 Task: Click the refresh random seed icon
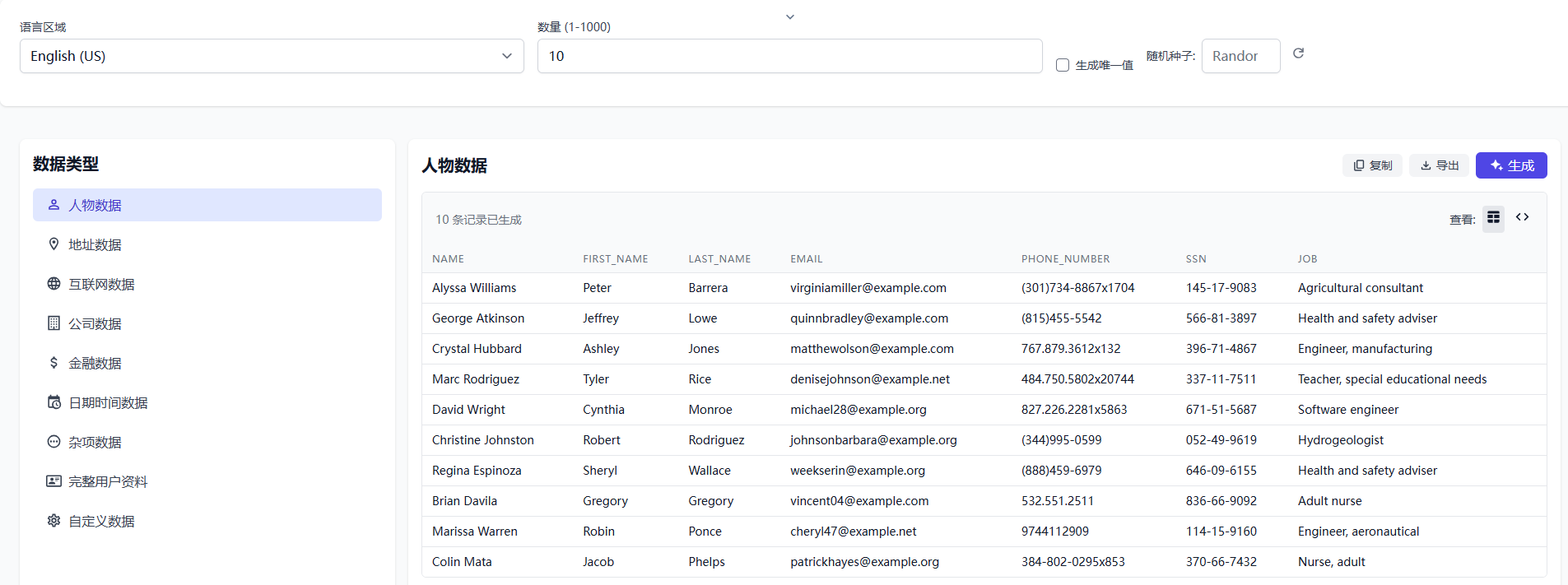[x=1298, y=53]
